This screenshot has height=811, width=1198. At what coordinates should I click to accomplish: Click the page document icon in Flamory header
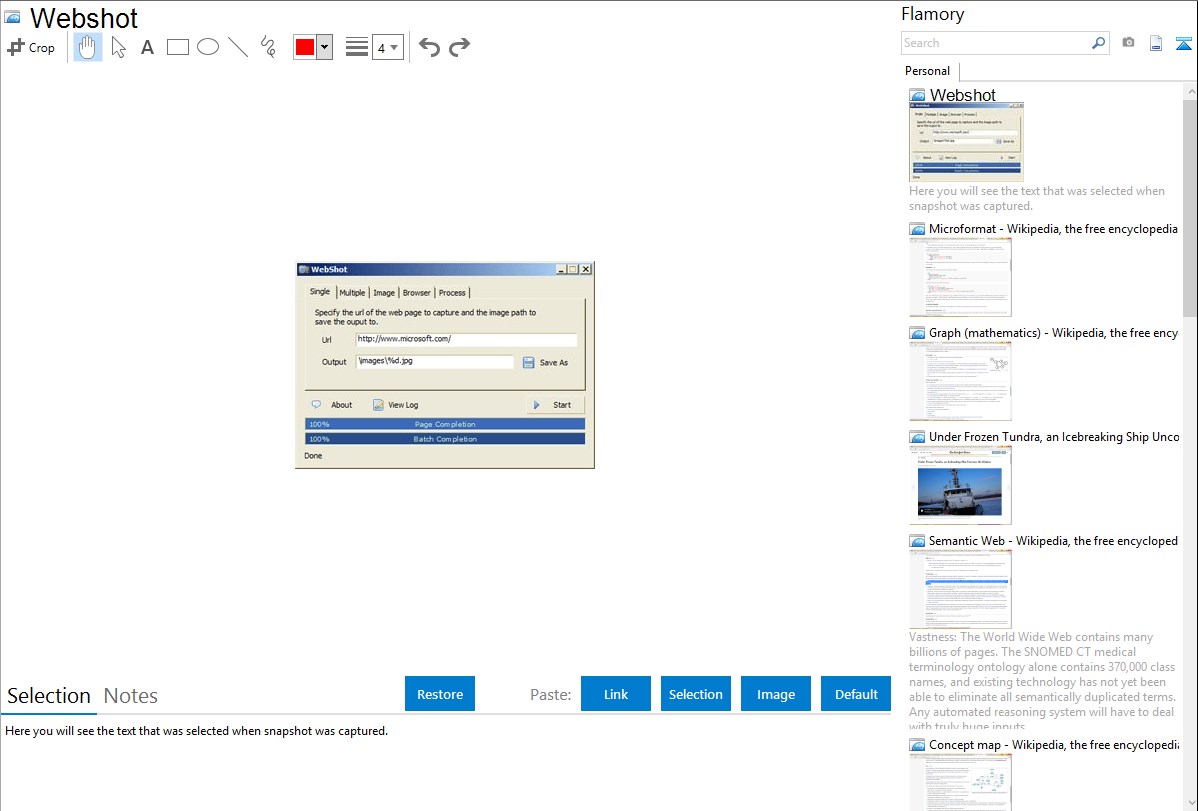(1156, 43)
